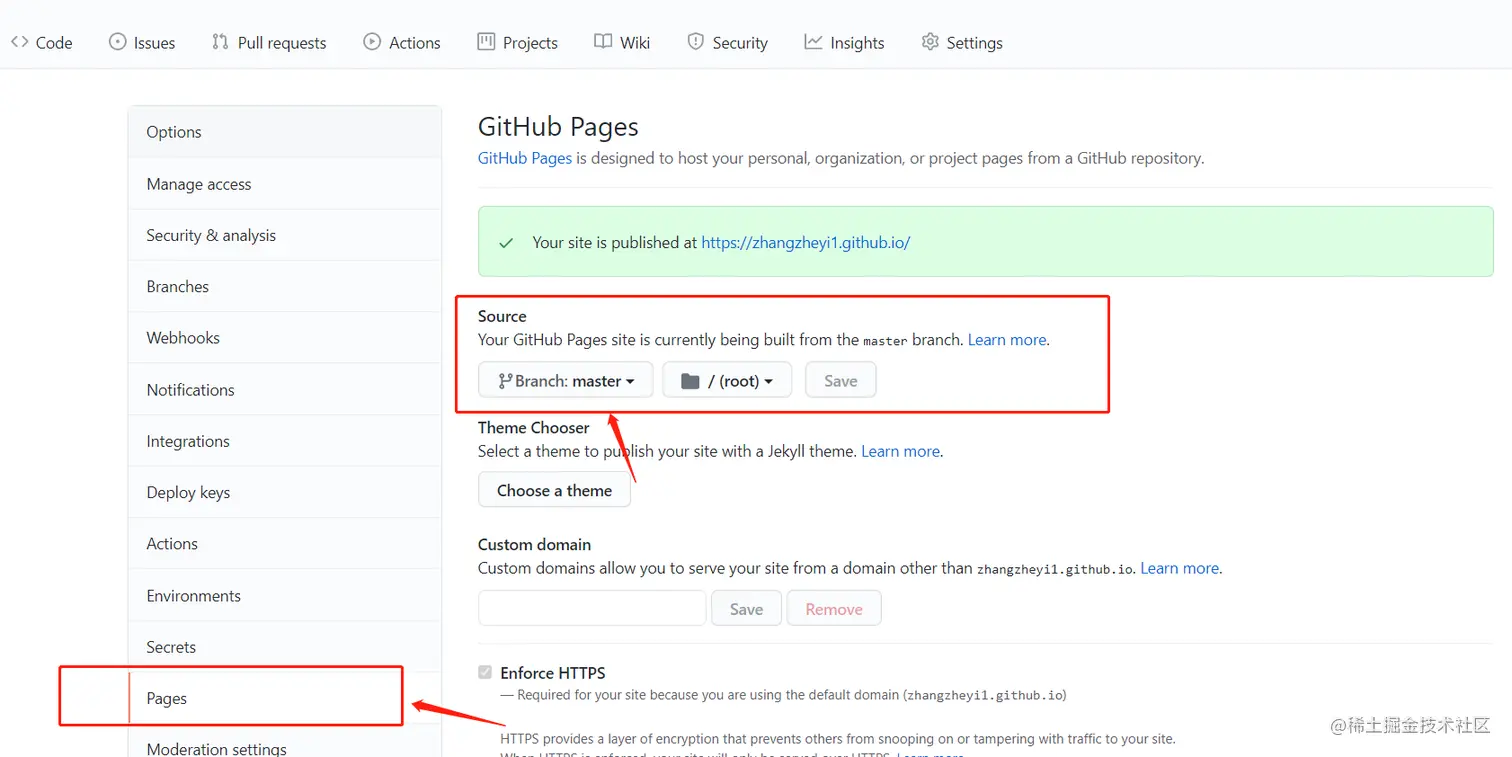The image size is (1512, 757).
Task: Open the published site zhangzheyi1.github.io link
Action: click(x=806, y=242)
